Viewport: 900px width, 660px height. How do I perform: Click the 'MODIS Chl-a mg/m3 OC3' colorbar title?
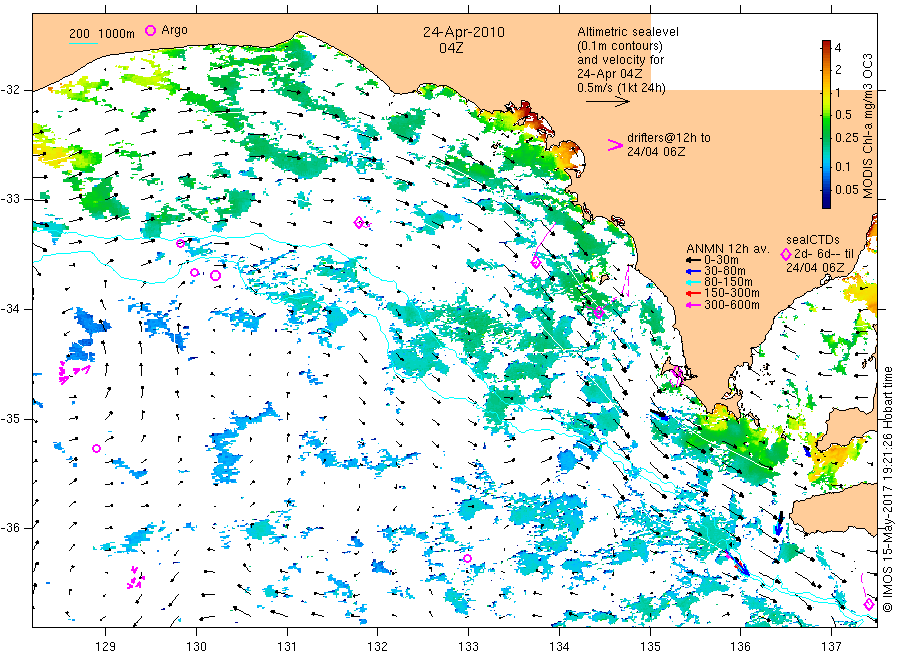pyautogui.click(x=868, y=126)
